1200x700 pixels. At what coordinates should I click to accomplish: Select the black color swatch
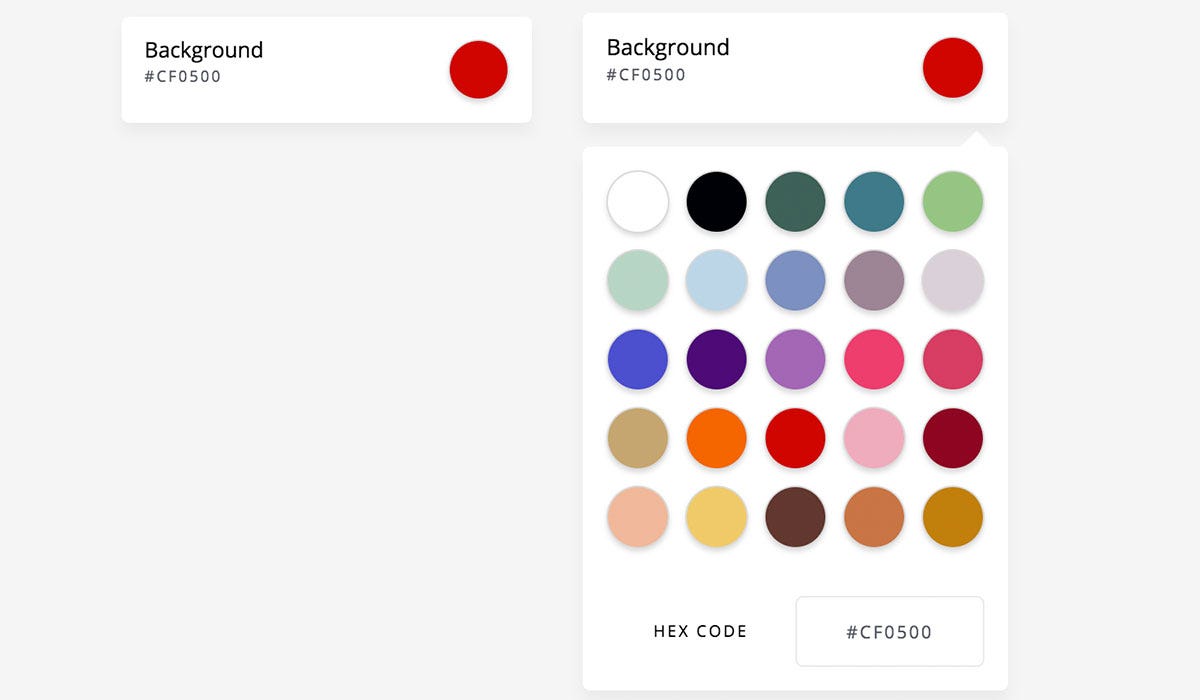pyautogui.click(x=716, y=201)
